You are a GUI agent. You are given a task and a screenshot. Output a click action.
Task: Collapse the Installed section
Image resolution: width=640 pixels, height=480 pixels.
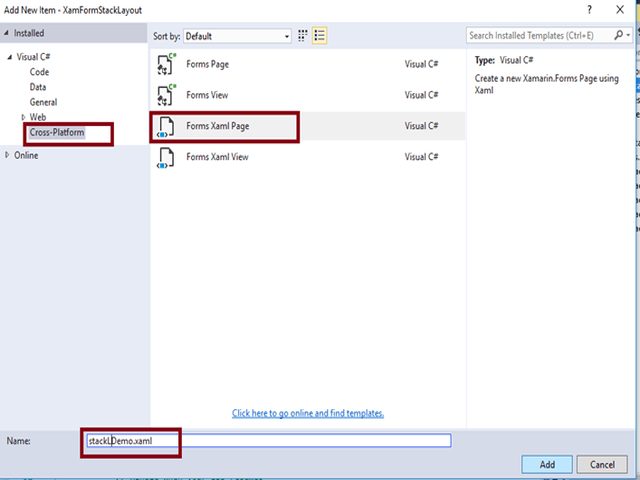click(x=6, y=33)
